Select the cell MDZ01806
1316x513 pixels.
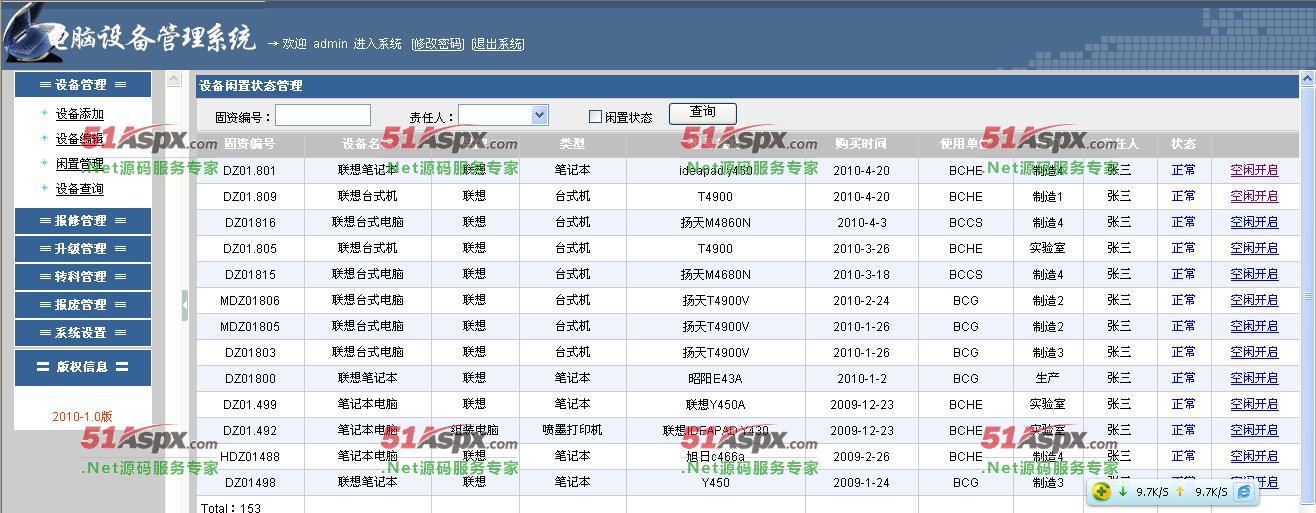tap(250, 301)
